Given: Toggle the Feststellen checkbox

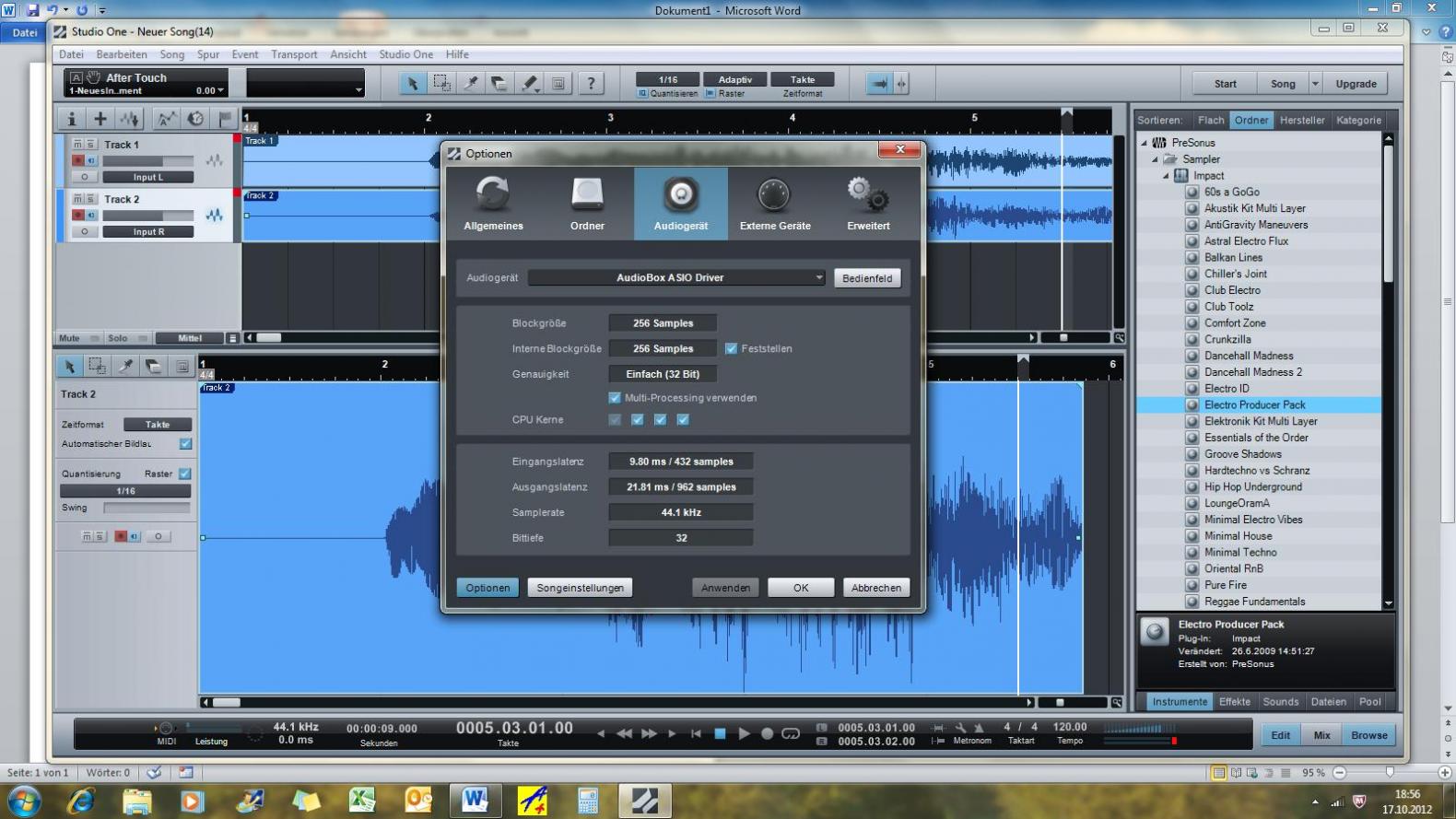Looking at the screenshot, I should point(731,348).
